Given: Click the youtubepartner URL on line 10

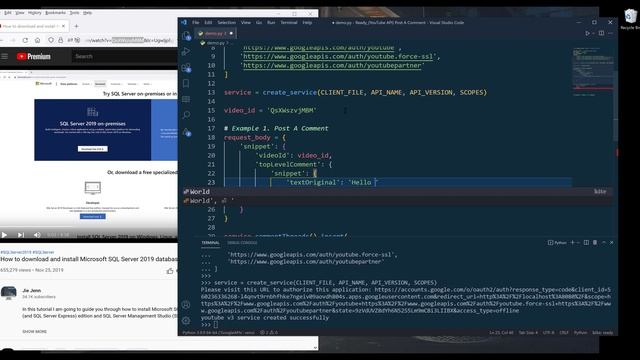Looking at the screenshot, I should (332, 65).
